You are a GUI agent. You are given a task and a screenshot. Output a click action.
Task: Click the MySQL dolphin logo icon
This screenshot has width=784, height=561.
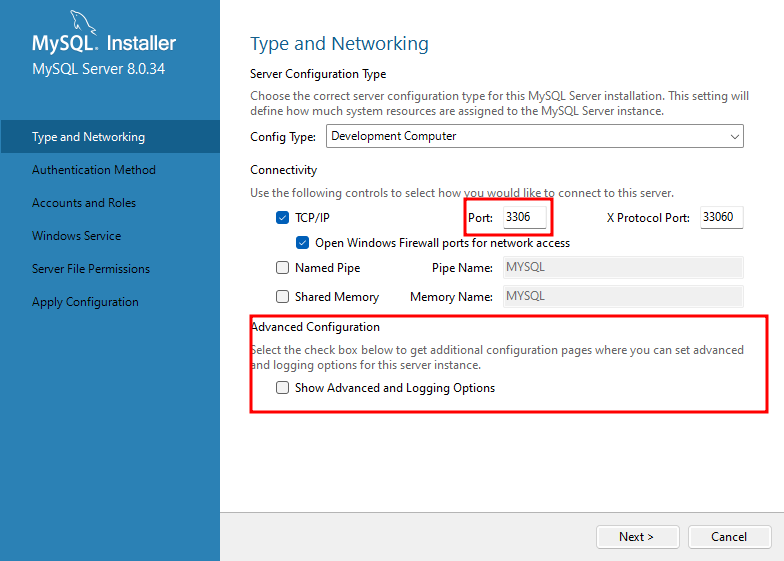[82, 22]
